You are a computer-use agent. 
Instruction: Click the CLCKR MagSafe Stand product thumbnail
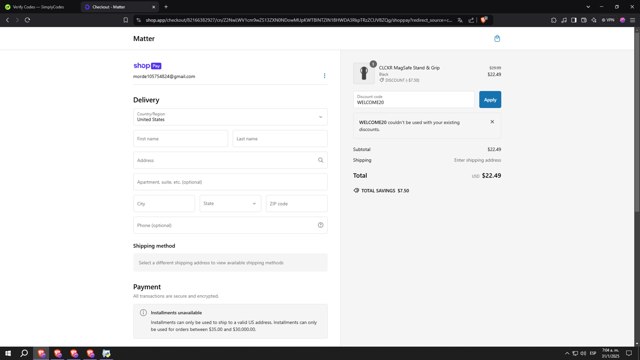click(364, 73)
